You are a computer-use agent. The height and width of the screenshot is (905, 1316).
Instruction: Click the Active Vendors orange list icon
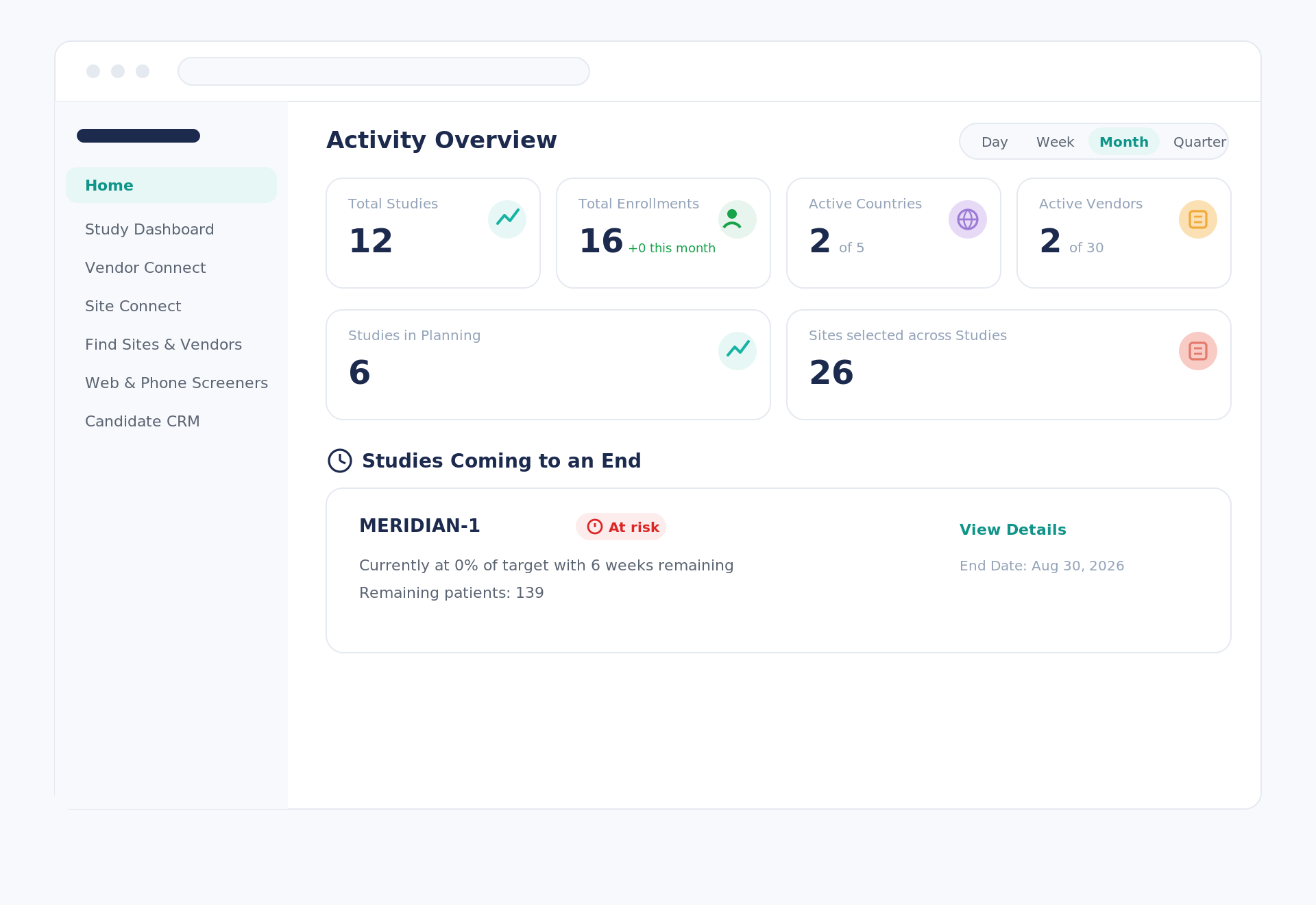point(1198,219)
